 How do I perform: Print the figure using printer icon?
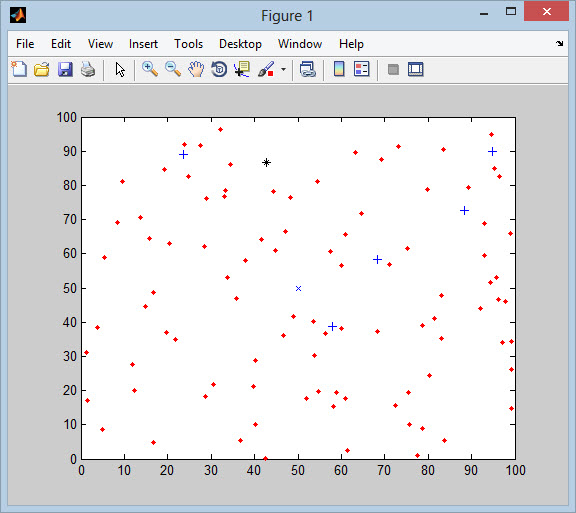point(88,69)
